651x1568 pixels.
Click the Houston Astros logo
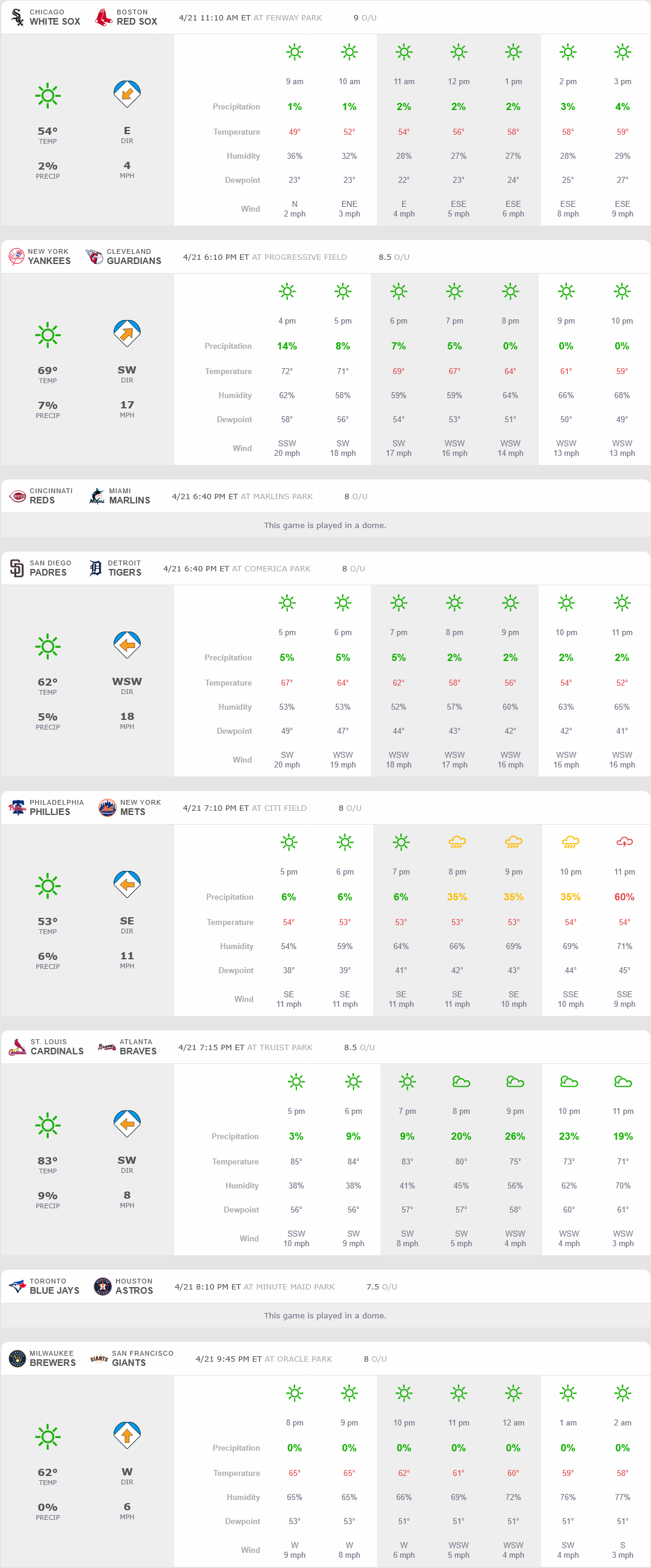(103, 1286)
